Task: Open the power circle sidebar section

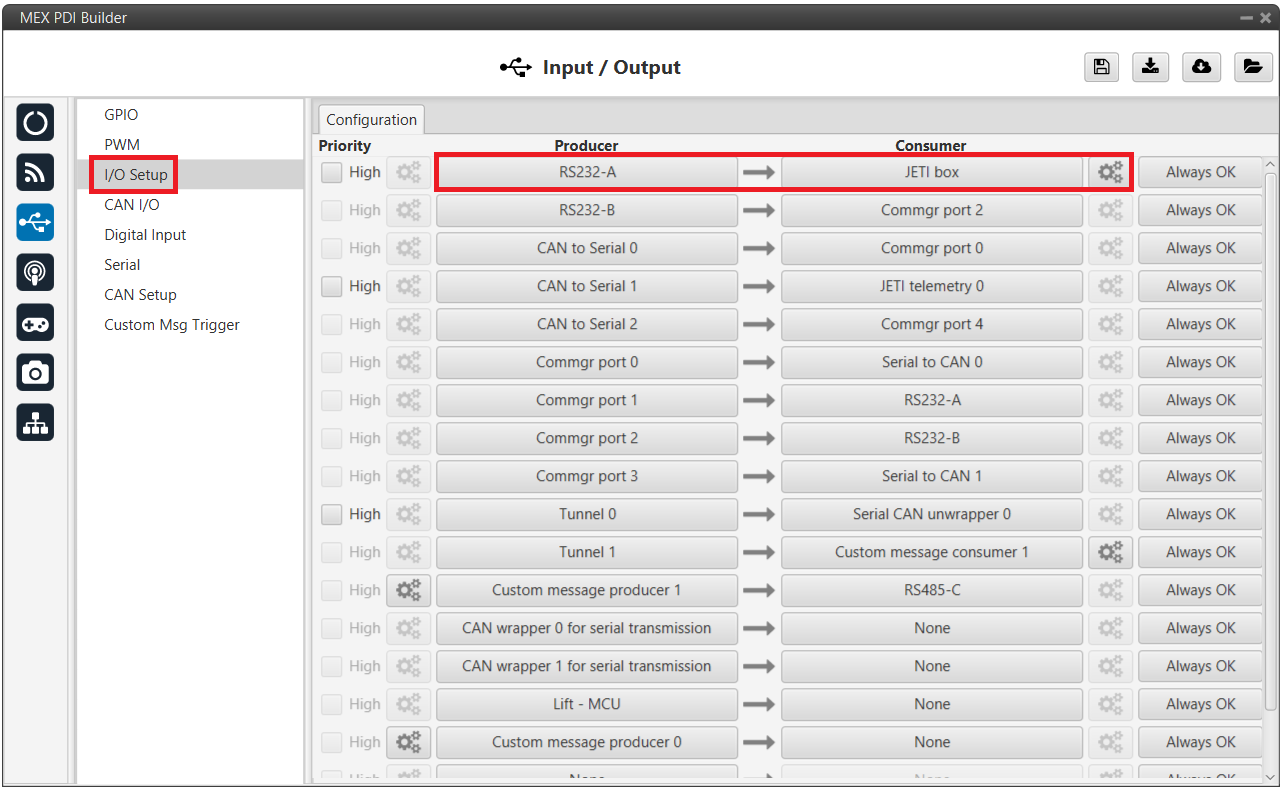Action: (x=35, y=123)
